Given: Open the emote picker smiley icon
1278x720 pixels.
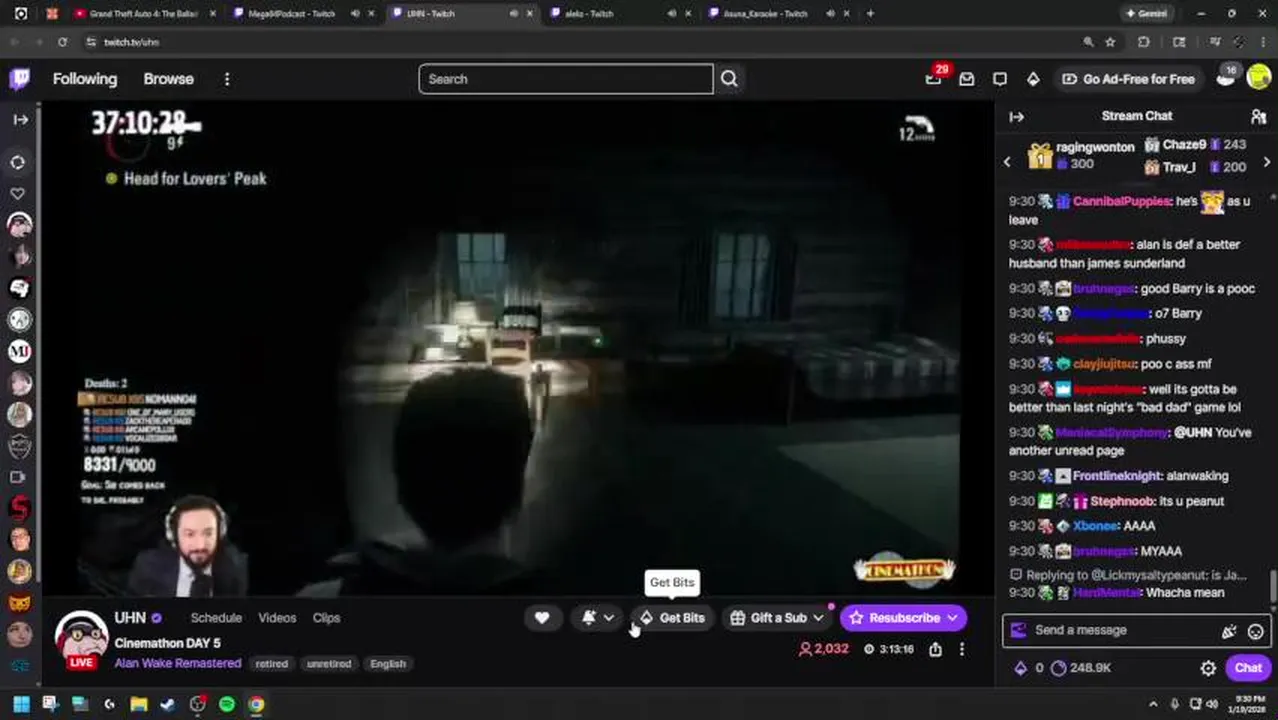Looking at the screenshot, I should tap(1256, 631).
